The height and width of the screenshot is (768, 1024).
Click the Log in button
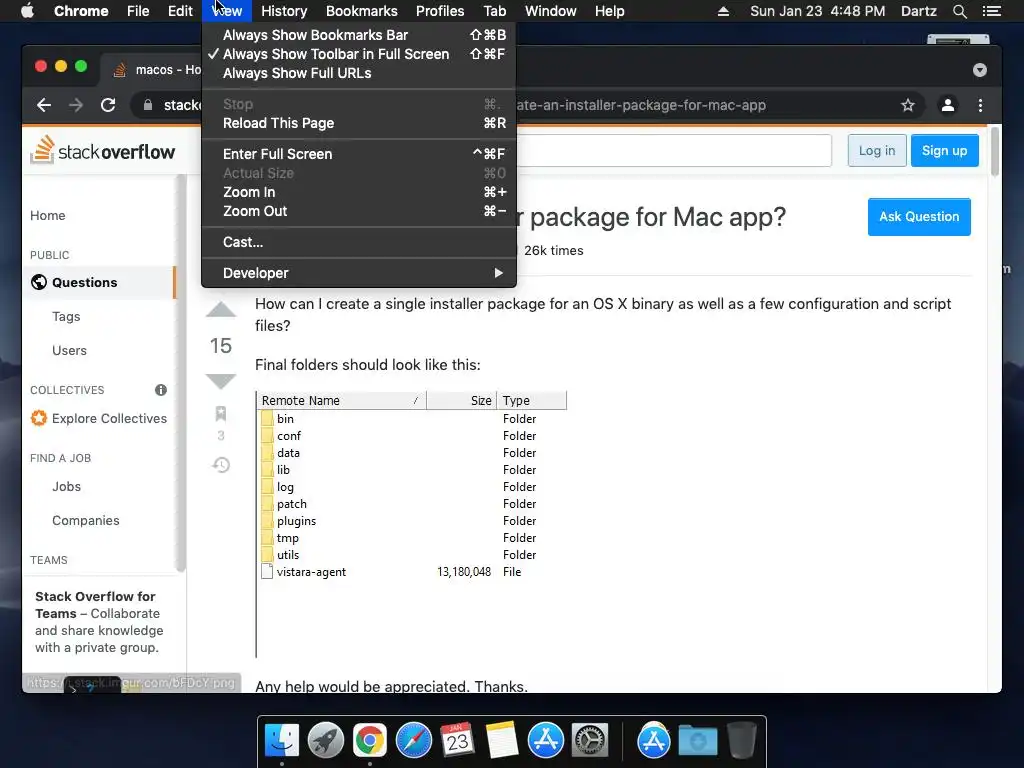[x=877, y=150]
